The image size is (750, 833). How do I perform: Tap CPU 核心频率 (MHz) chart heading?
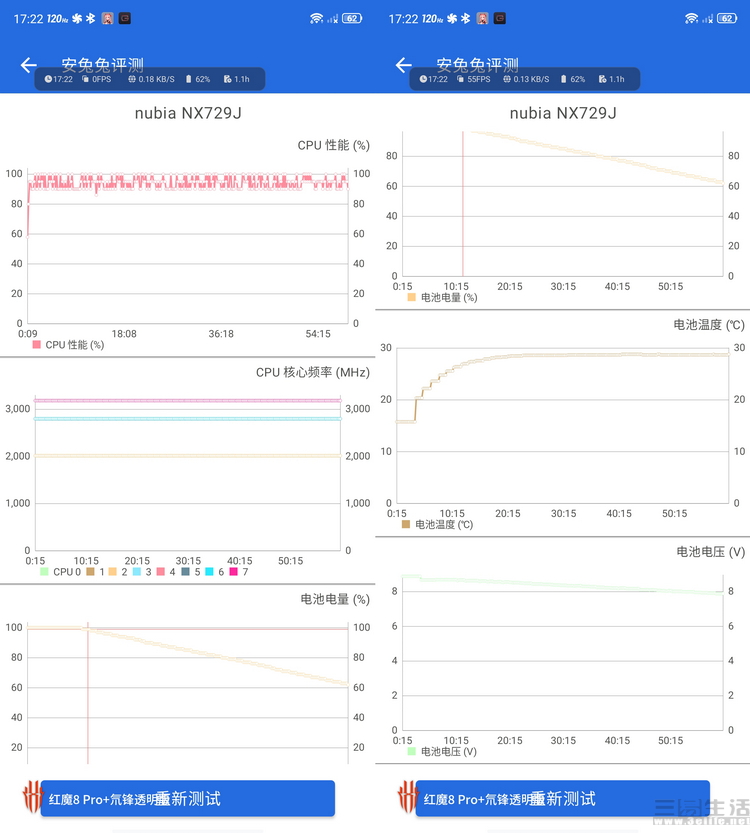(x=313, y=372)
